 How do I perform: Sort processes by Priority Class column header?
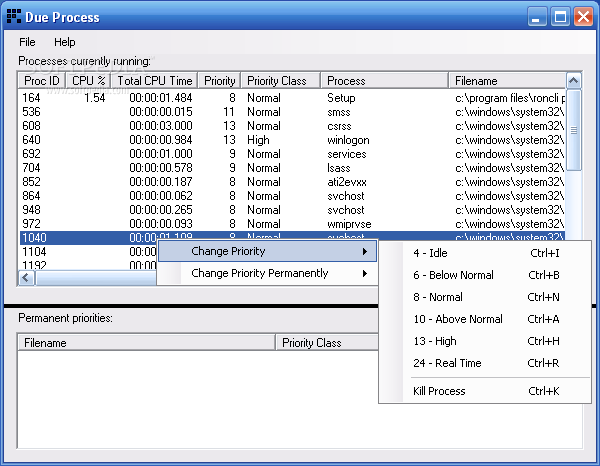pyautogui.click(x=281, y=81)
